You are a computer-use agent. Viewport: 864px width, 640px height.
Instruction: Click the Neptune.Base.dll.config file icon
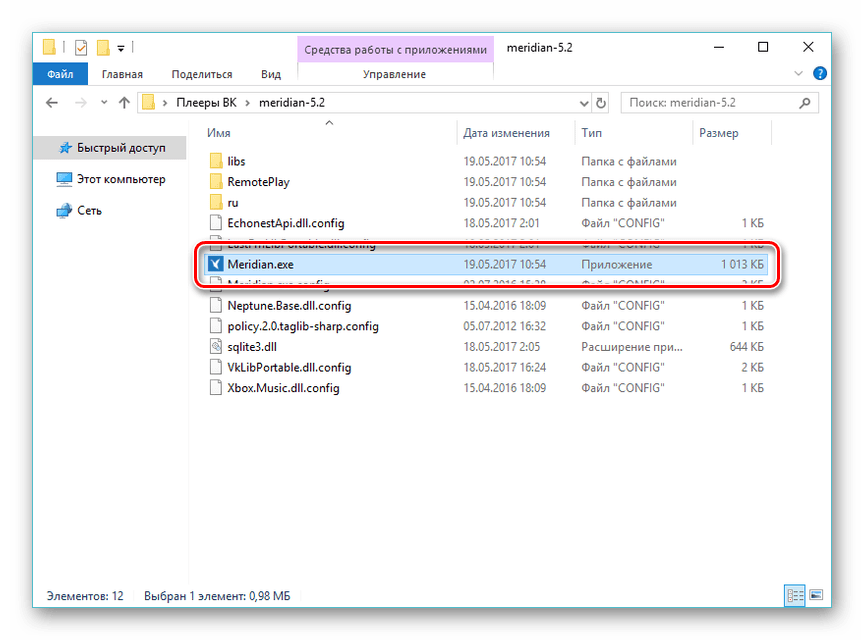(x=216, y=305)
